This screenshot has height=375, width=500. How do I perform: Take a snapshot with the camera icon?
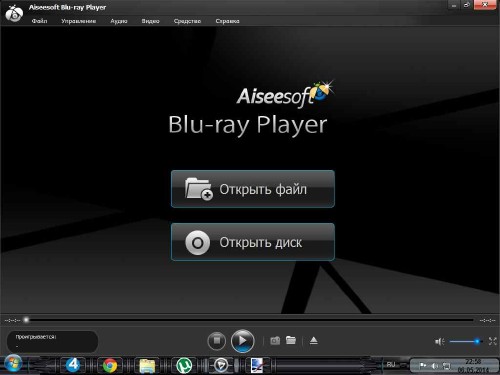[x=275, y=341]
